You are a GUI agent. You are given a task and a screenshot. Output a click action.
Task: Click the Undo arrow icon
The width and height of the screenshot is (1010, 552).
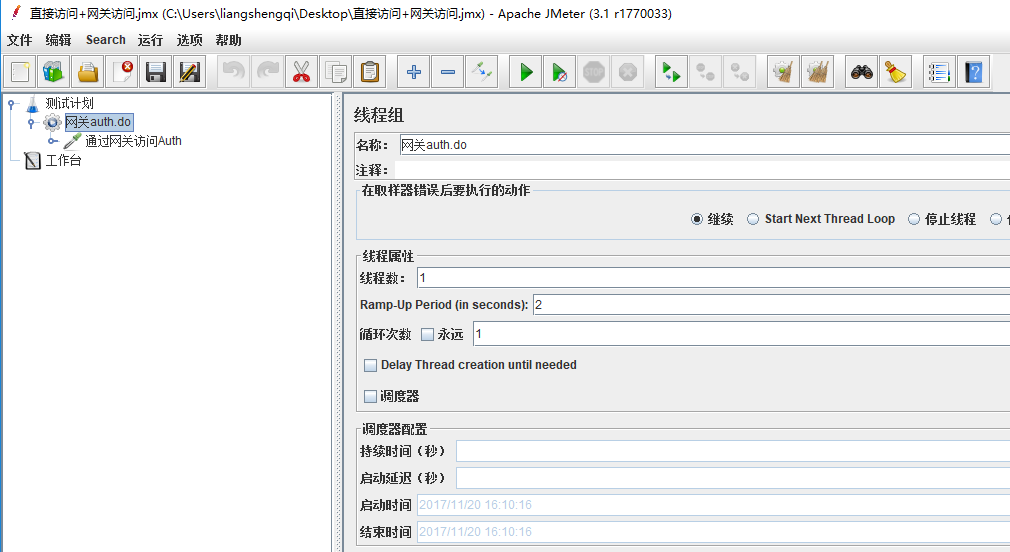(233, 71)
